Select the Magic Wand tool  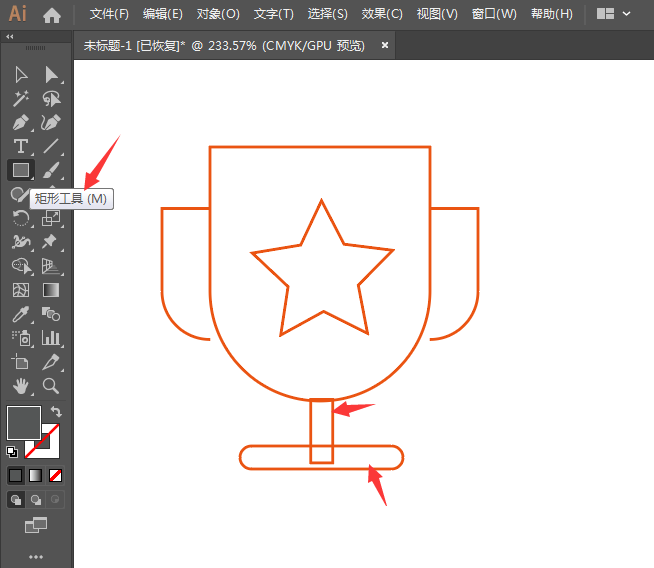click(x=21, y=99)
